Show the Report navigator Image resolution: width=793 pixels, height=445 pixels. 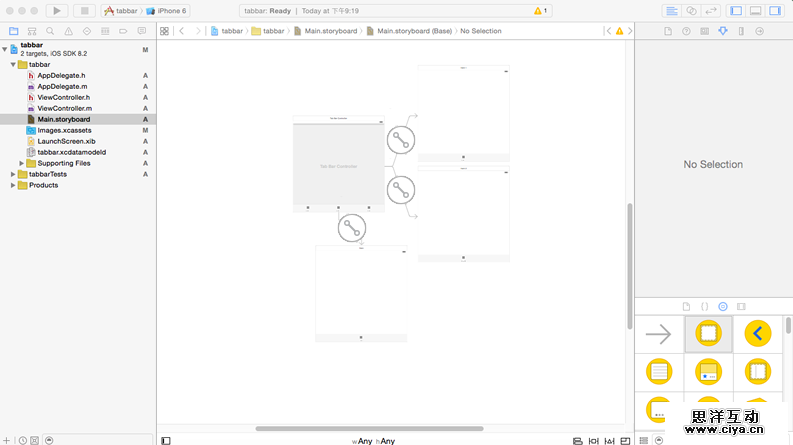[x=142, y=31]
